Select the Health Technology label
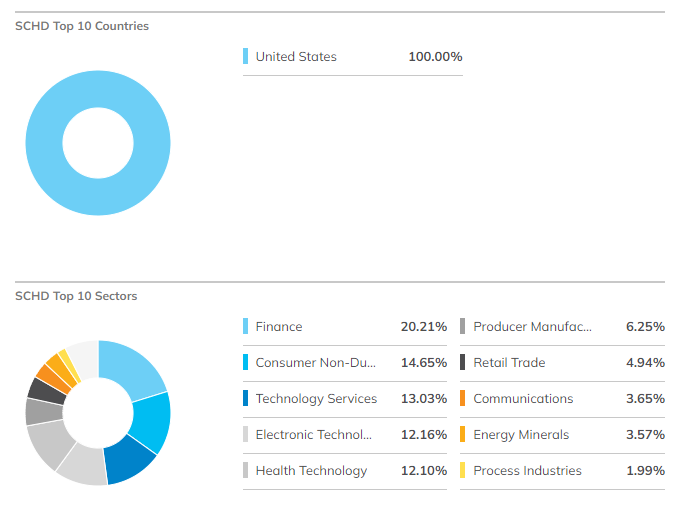 [x=311, y=470]
